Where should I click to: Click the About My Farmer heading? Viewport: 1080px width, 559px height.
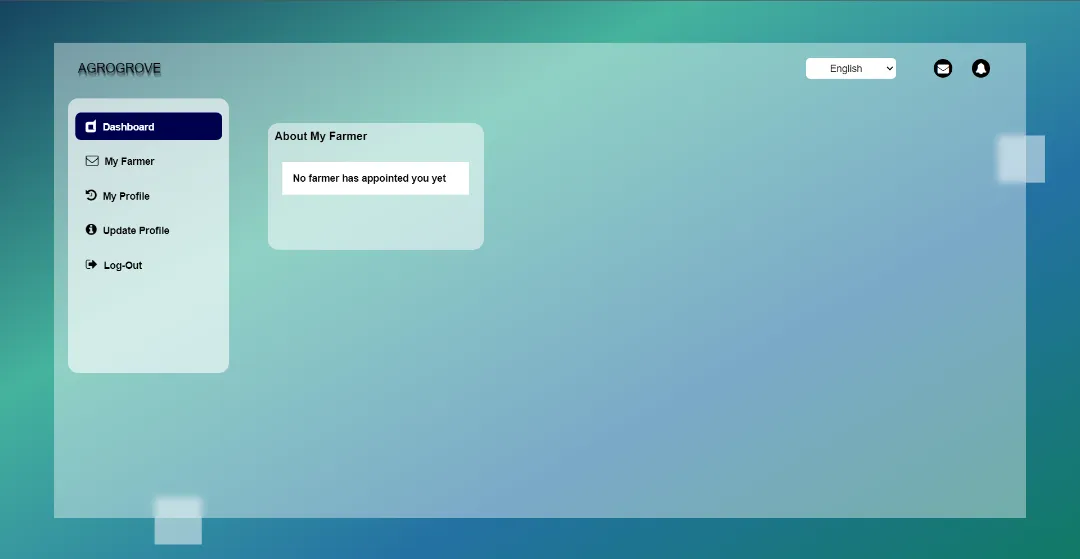tap(321, 136)
